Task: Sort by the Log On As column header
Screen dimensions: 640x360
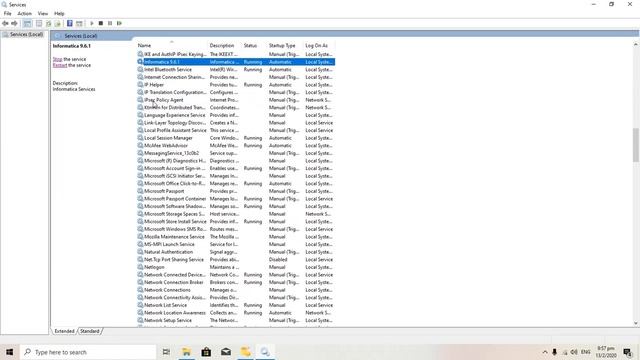Action: point(319,45)
